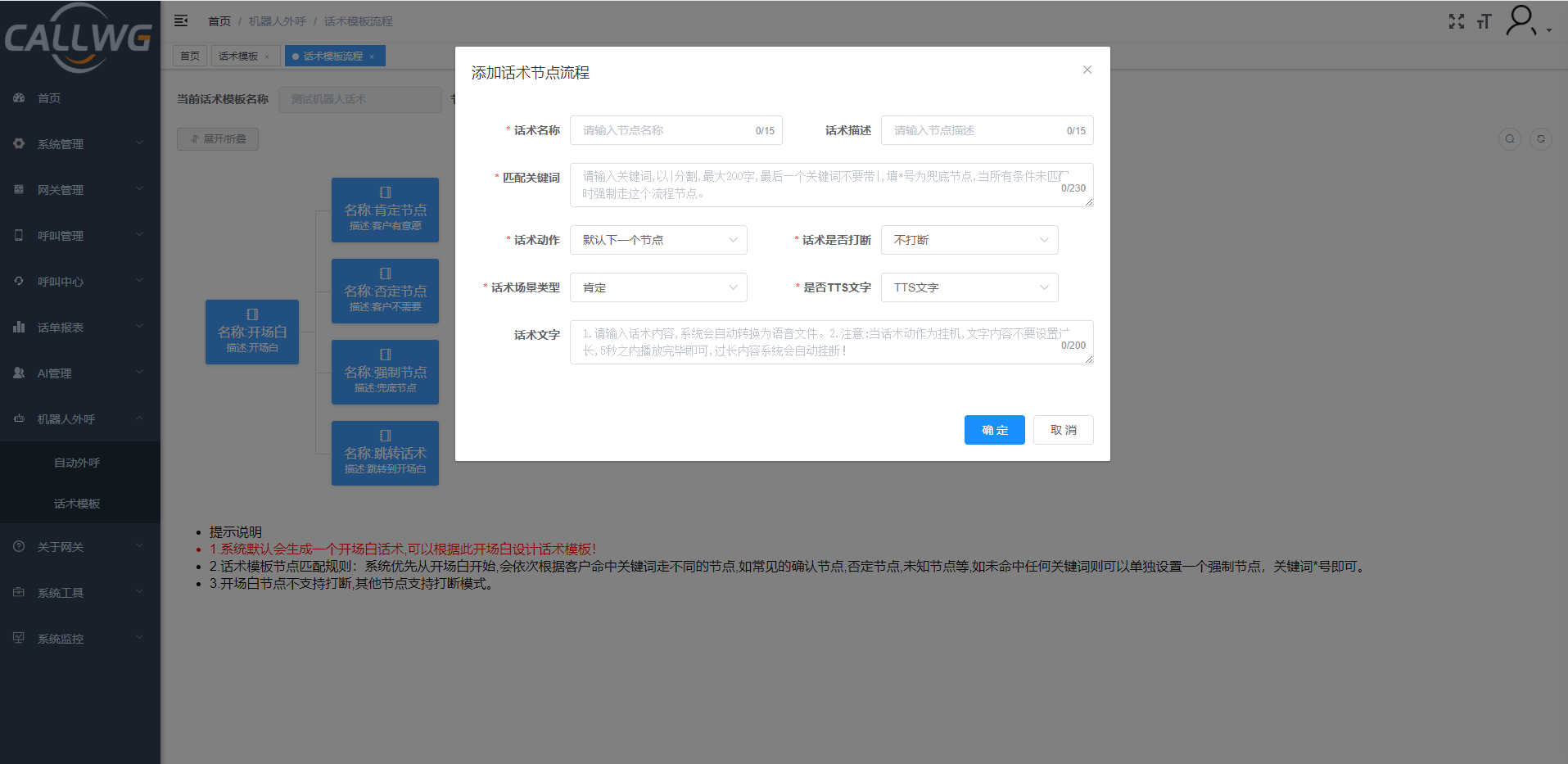Click the AI管理 sidebar icon
This screenshot has width=1568, height=764.
[18, 373]
